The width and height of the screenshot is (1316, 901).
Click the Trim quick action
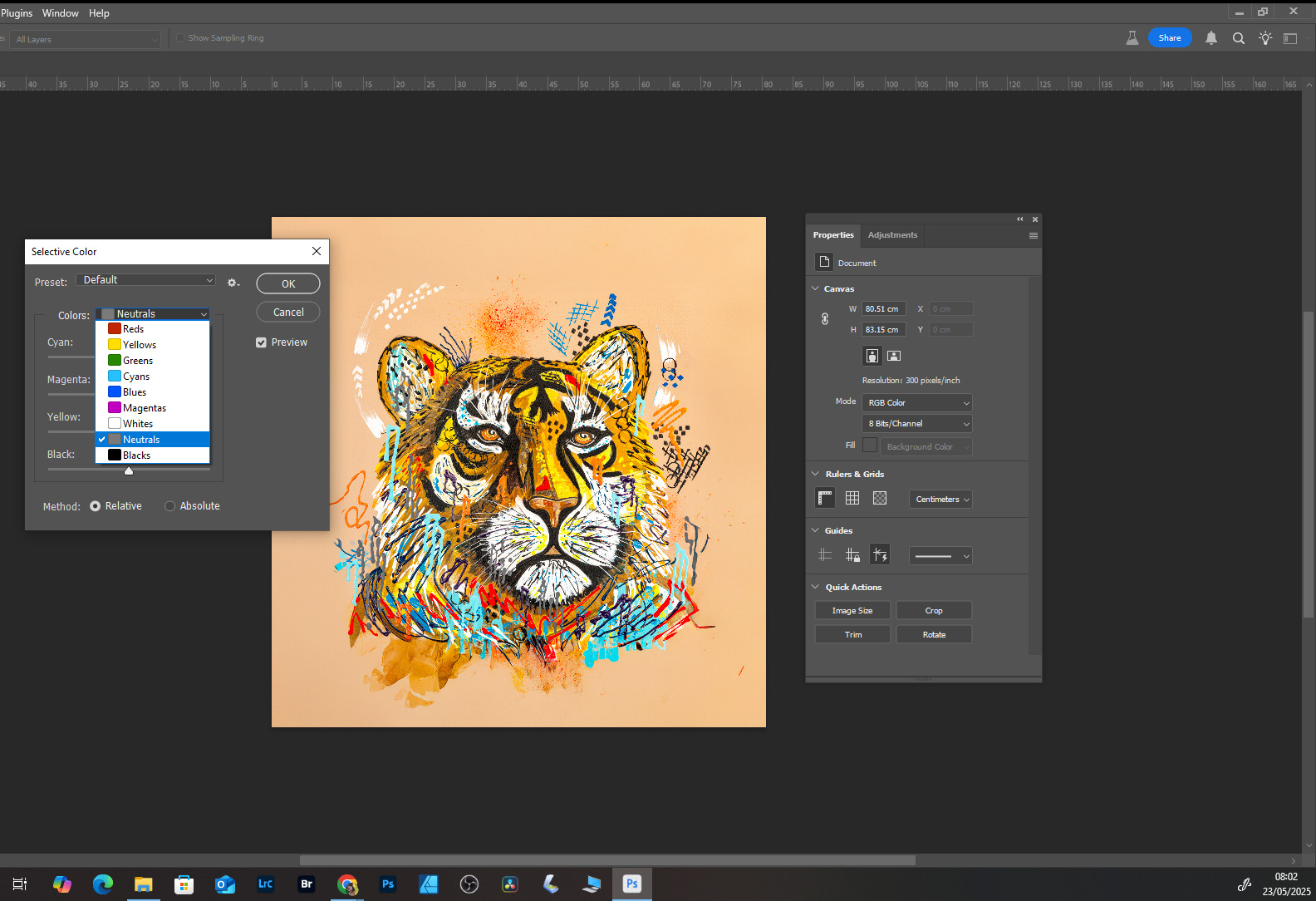click(852, 635)
